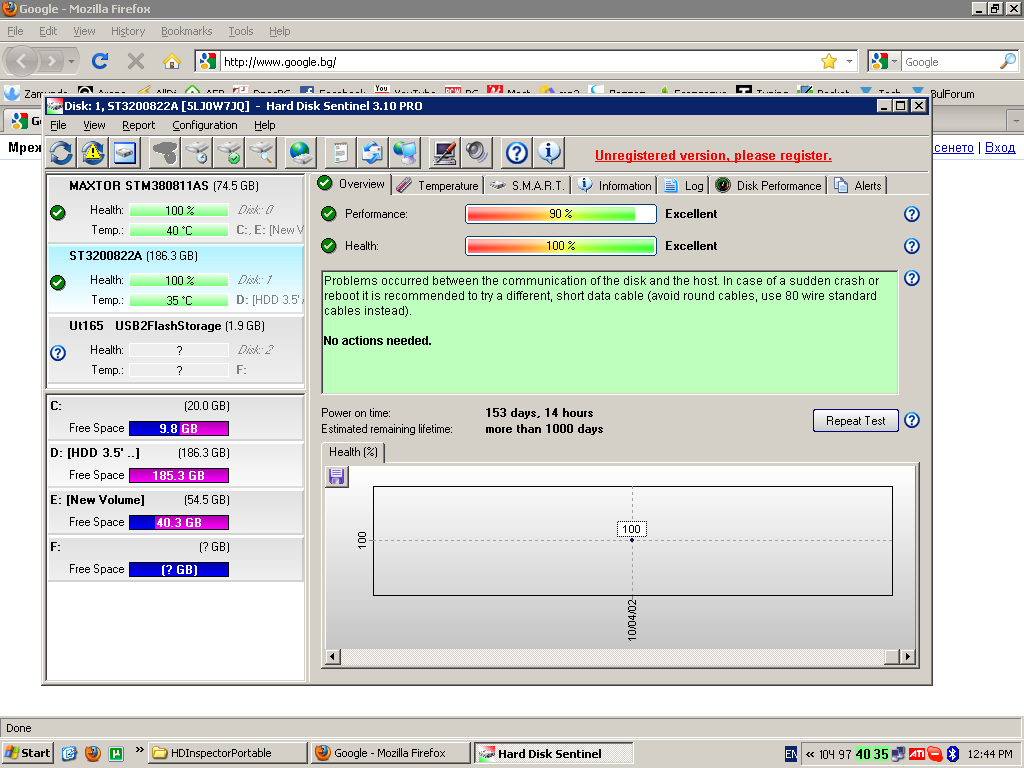Screen dimensions: 1024x768
Task: Click the 'Unregistered version, please register' link
Action: [x=713, y=155]
